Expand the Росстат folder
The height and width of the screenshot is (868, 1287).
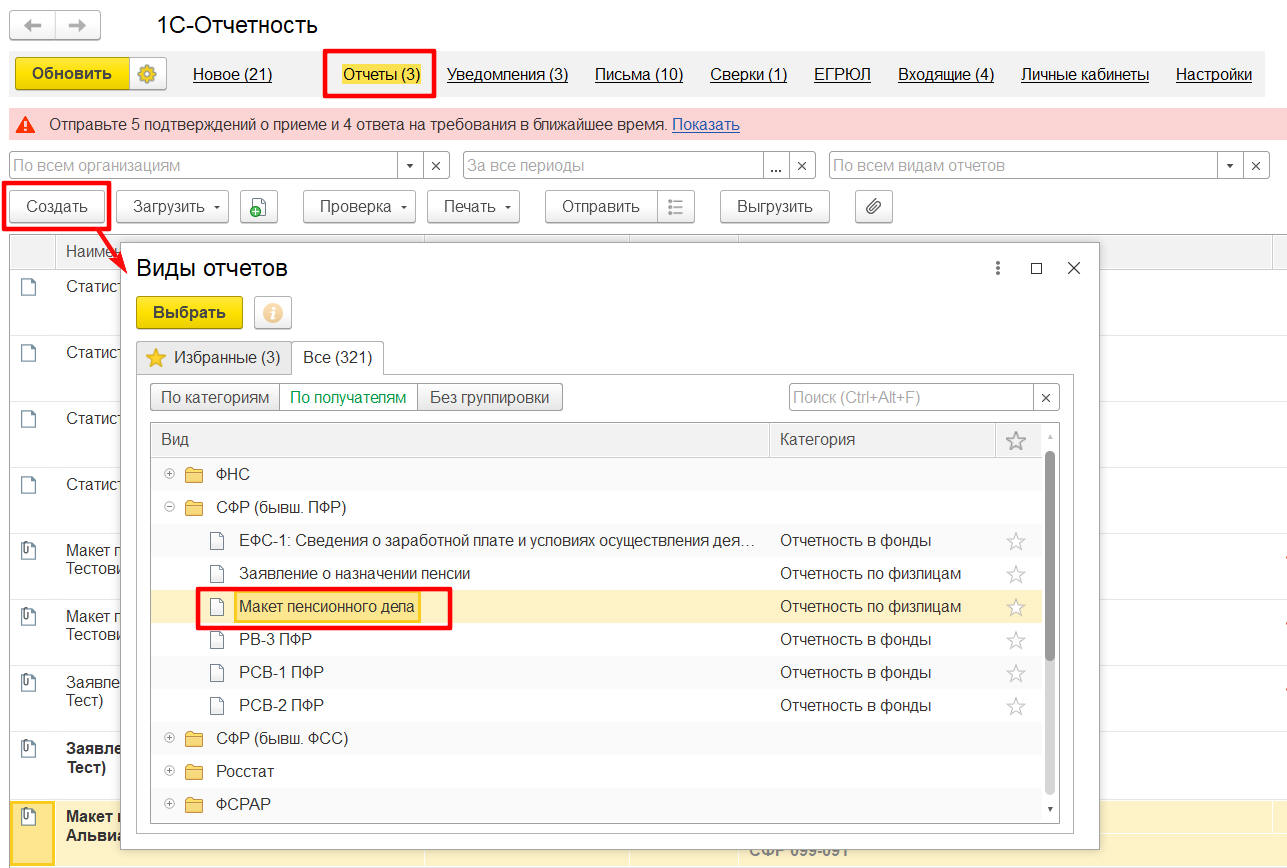tap(169, 771)
